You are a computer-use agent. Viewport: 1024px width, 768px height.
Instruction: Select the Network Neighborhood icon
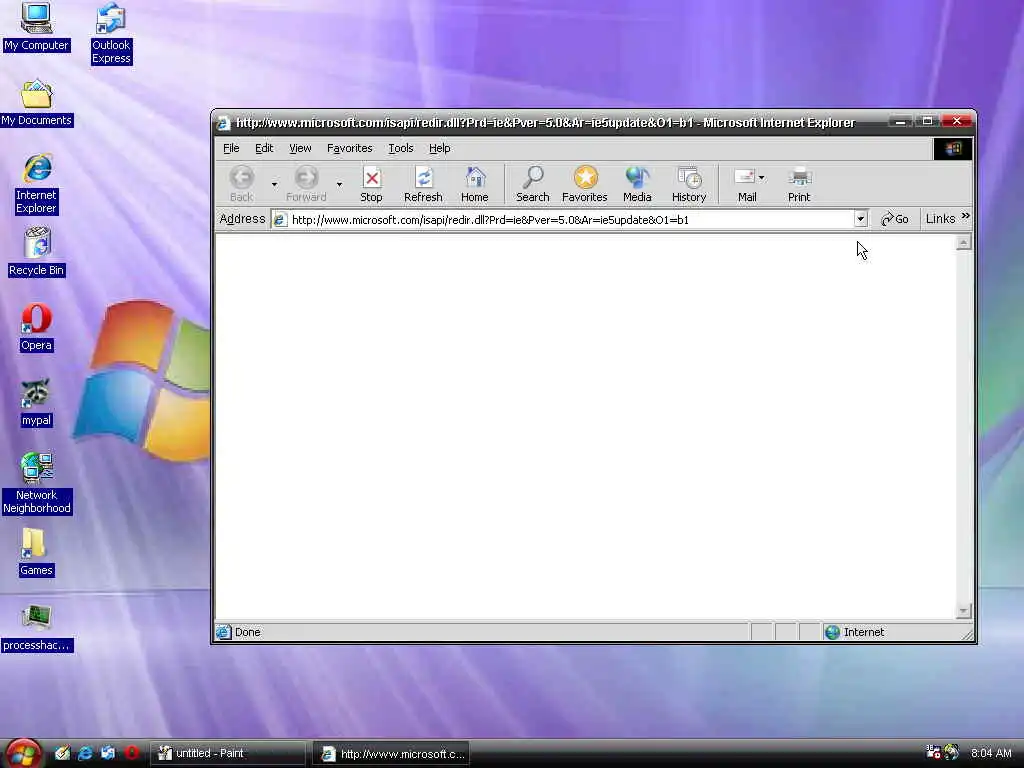point(37,483)
